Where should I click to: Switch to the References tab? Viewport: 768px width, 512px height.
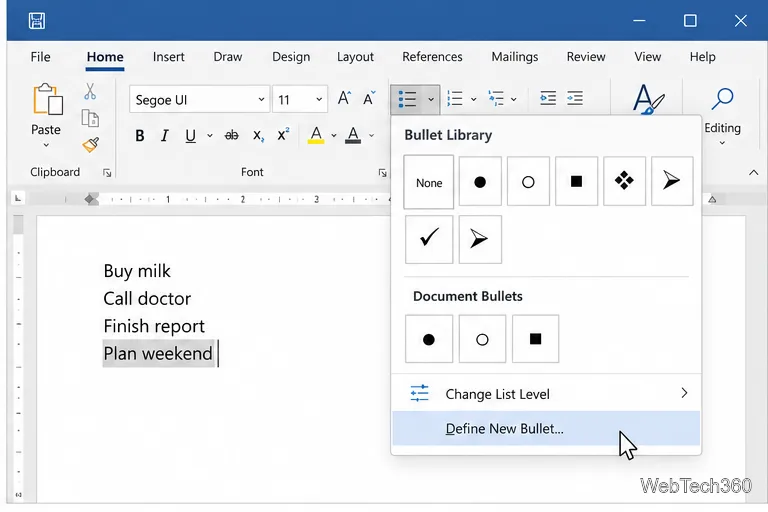tap(432, 57)
